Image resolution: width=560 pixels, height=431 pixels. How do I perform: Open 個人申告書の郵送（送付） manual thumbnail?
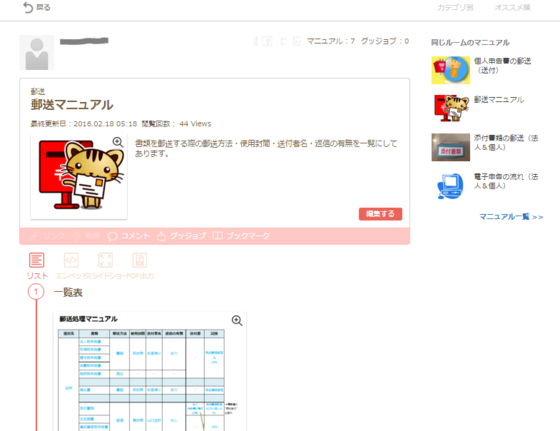(451, 70)
